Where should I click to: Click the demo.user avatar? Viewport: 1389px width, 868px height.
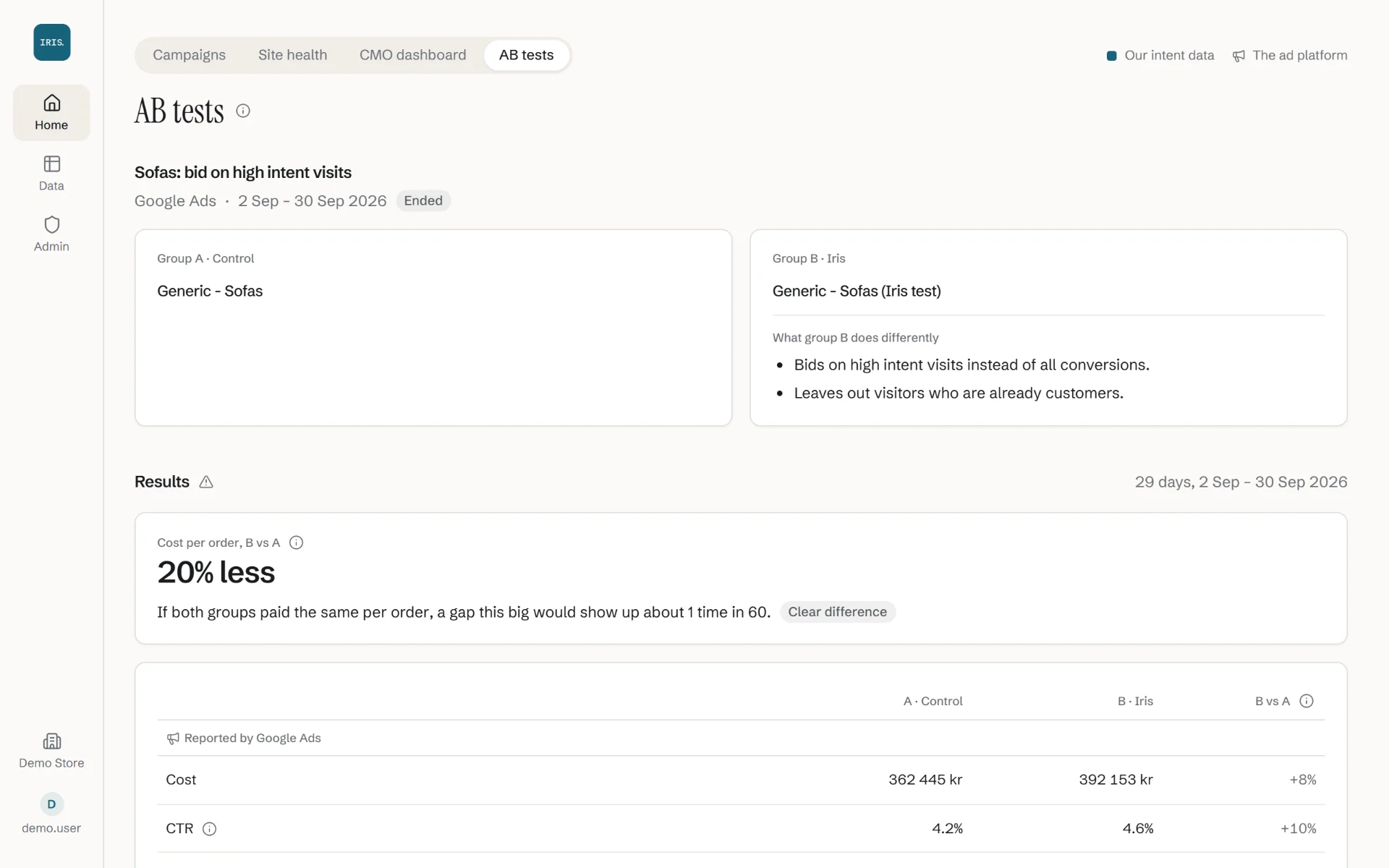point(51,804)
